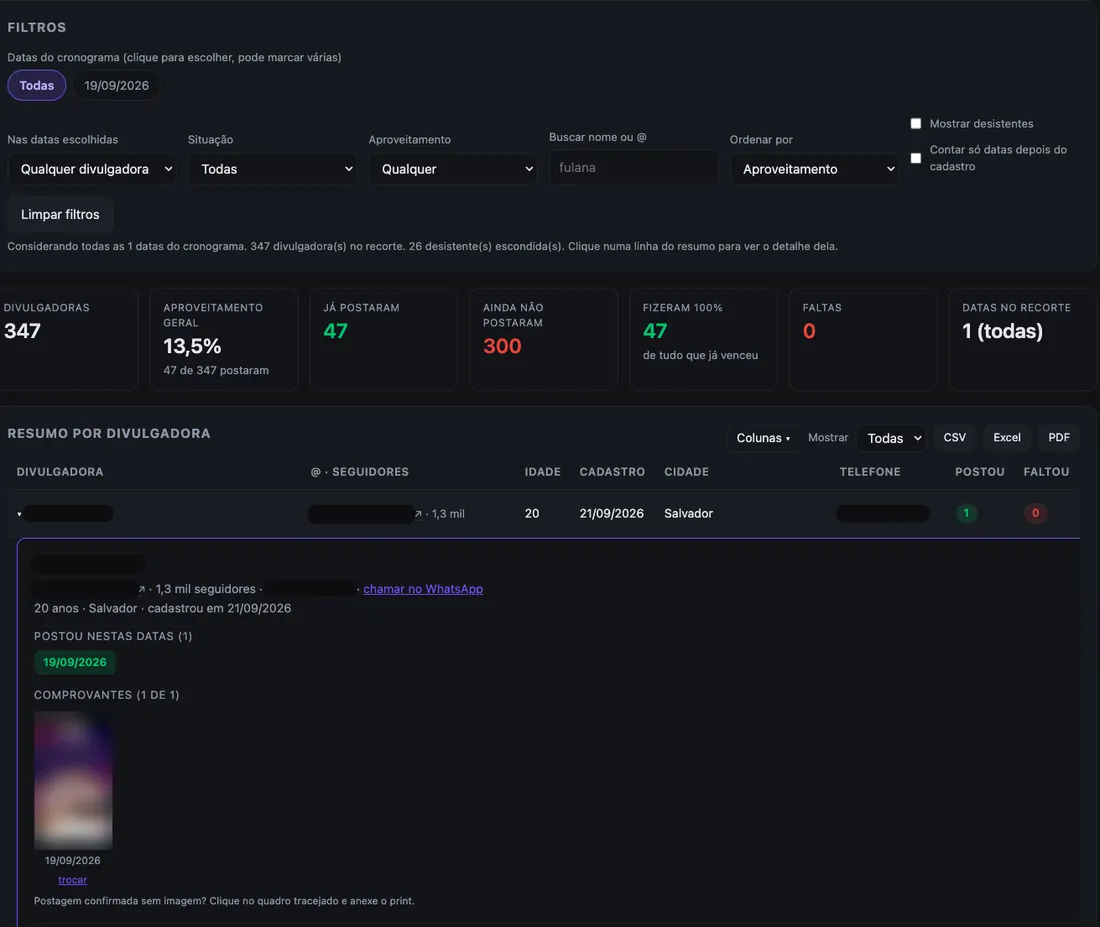This screenshot has width=1100, height=927.
Task: Click the "Limpar filtros" button
Action: coord(60,215)
